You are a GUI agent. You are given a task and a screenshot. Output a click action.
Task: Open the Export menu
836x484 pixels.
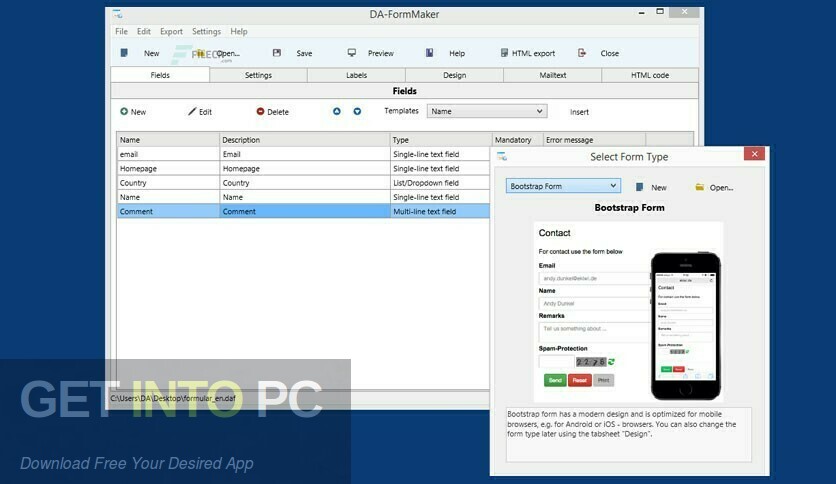pyautogui.click(x=171, y=31)
